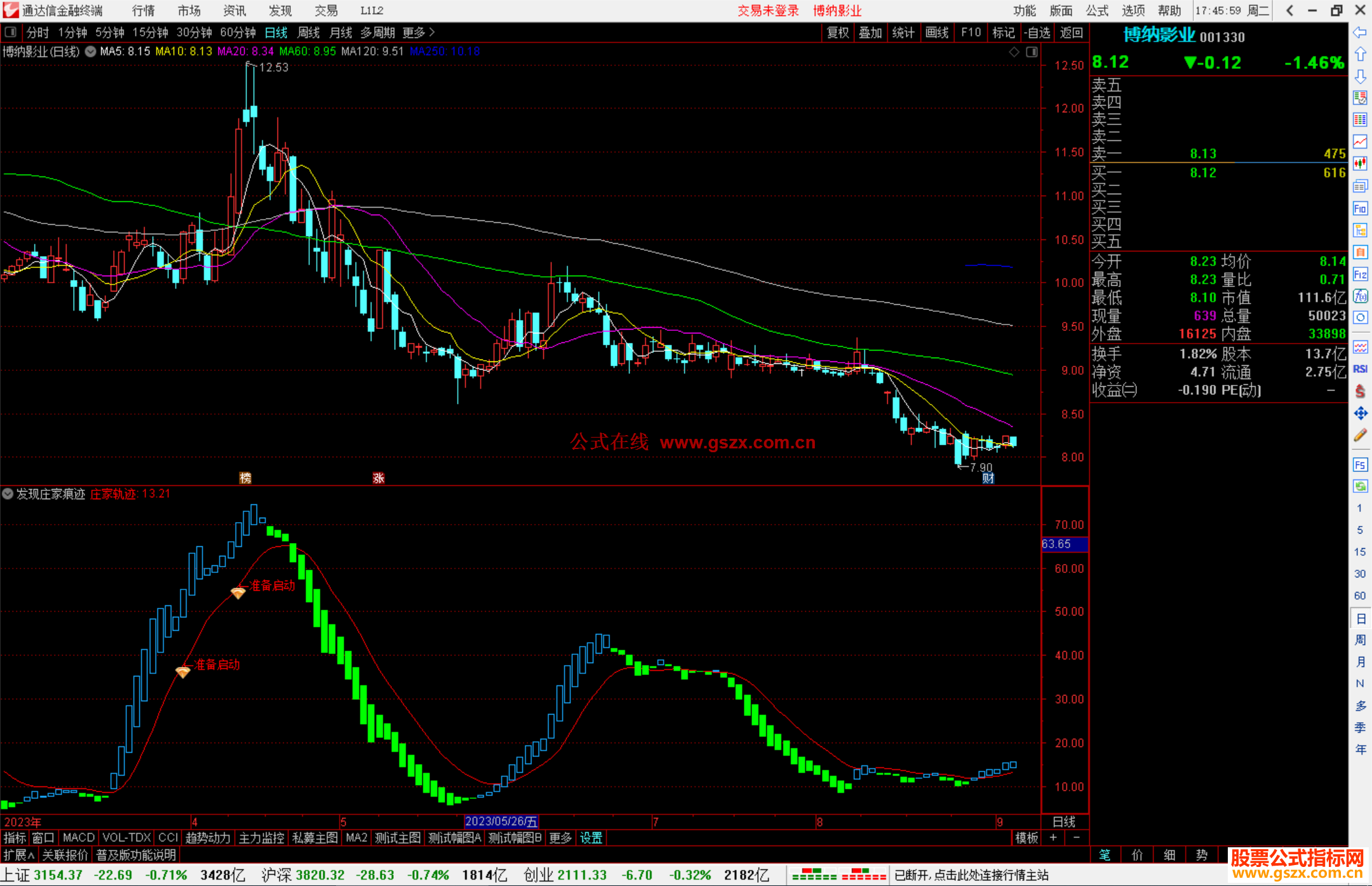Click the blue 63.65 value marker on axis
The image size is (1372, 886).
[1065, 544]
